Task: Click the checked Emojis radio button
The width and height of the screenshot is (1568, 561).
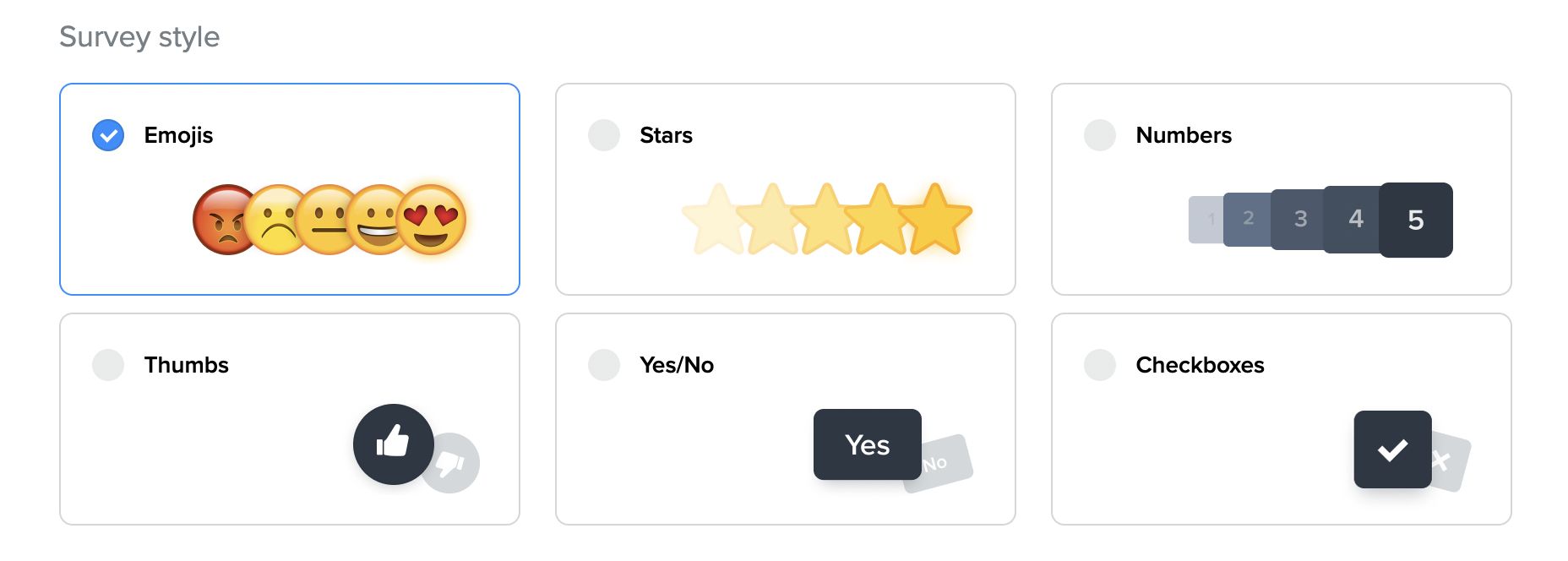Action: [108, 135]
